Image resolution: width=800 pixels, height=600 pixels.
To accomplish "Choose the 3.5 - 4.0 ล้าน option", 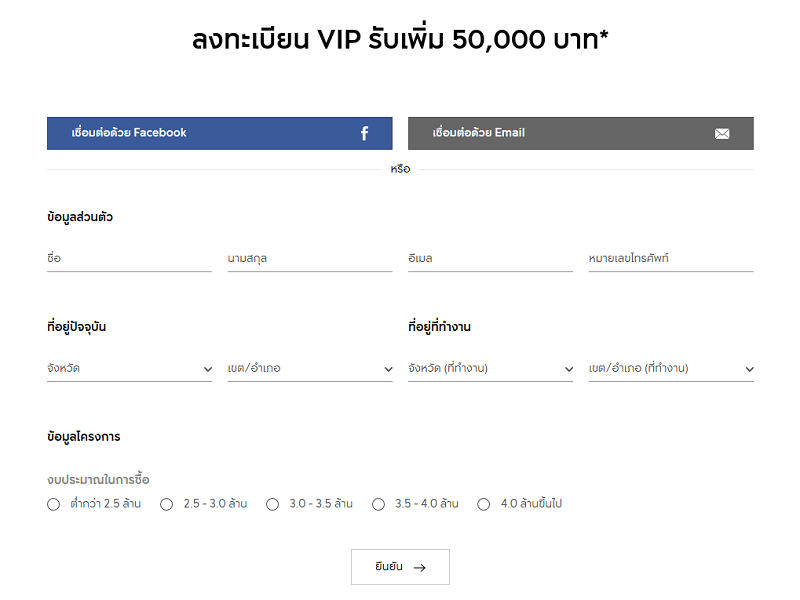I will pyautogui.click(x=378, y=505).
